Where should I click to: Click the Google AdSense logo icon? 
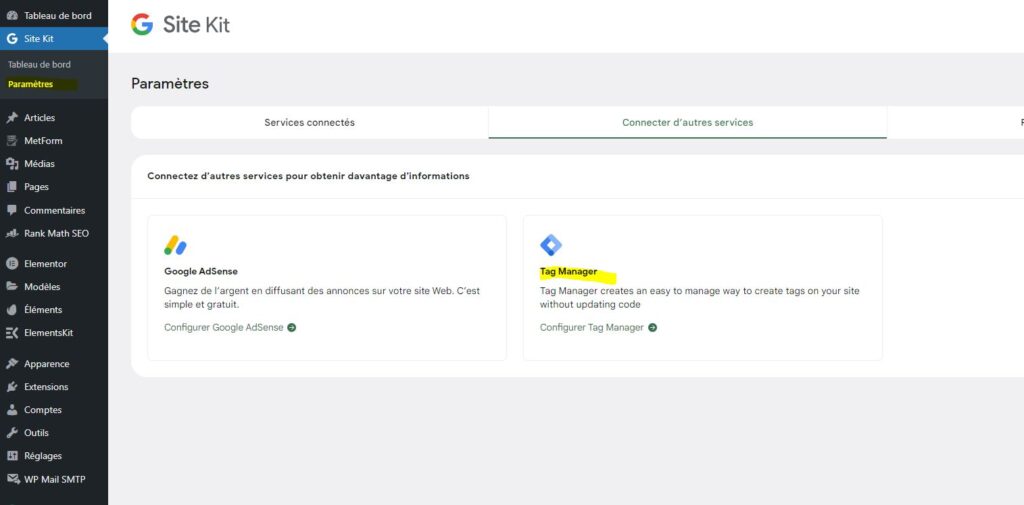175,245
